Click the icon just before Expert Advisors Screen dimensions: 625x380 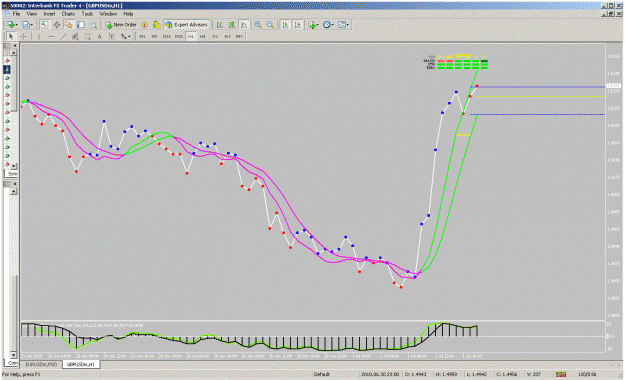(x=157, y=25)
